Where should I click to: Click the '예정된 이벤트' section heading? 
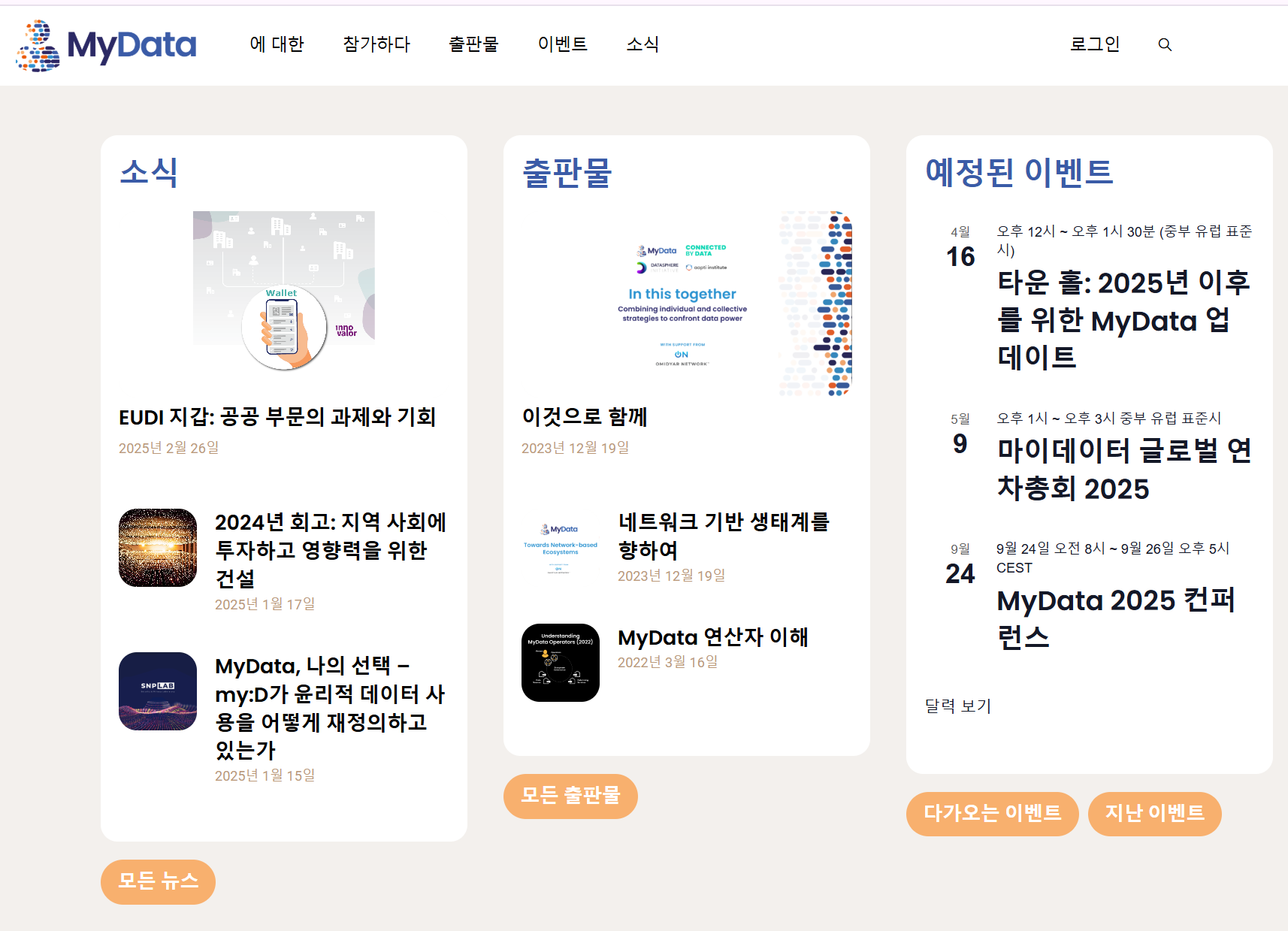coord(1019,172)
